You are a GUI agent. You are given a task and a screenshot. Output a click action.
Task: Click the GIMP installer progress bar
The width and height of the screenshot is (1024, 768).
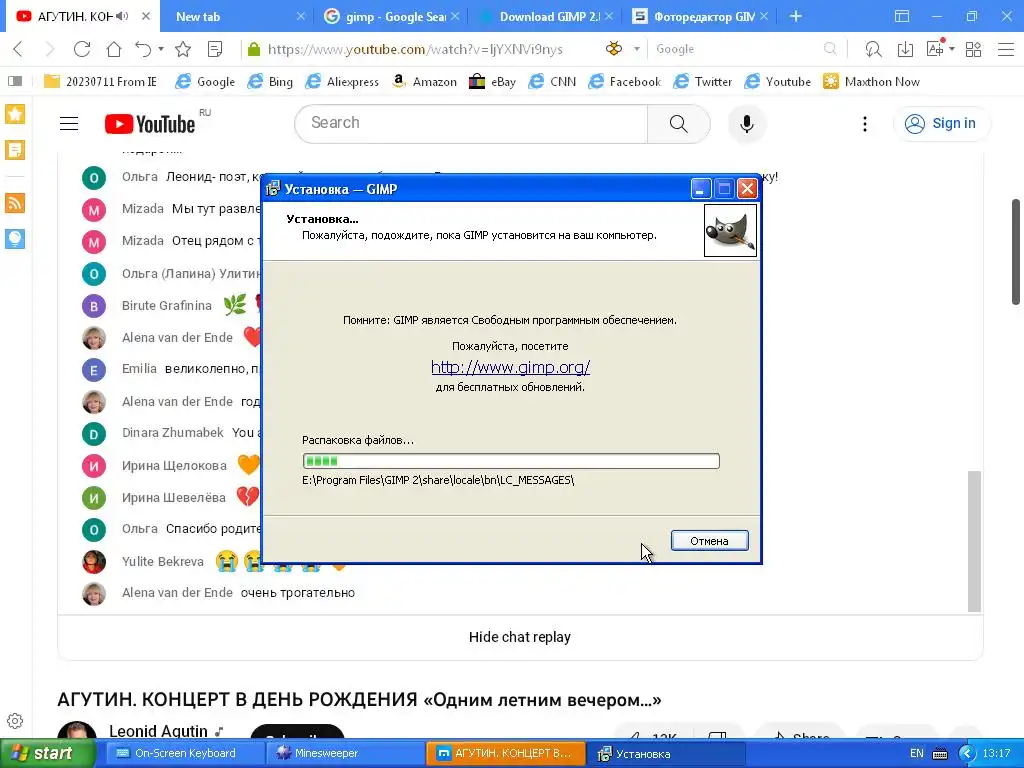click(511, 461)
